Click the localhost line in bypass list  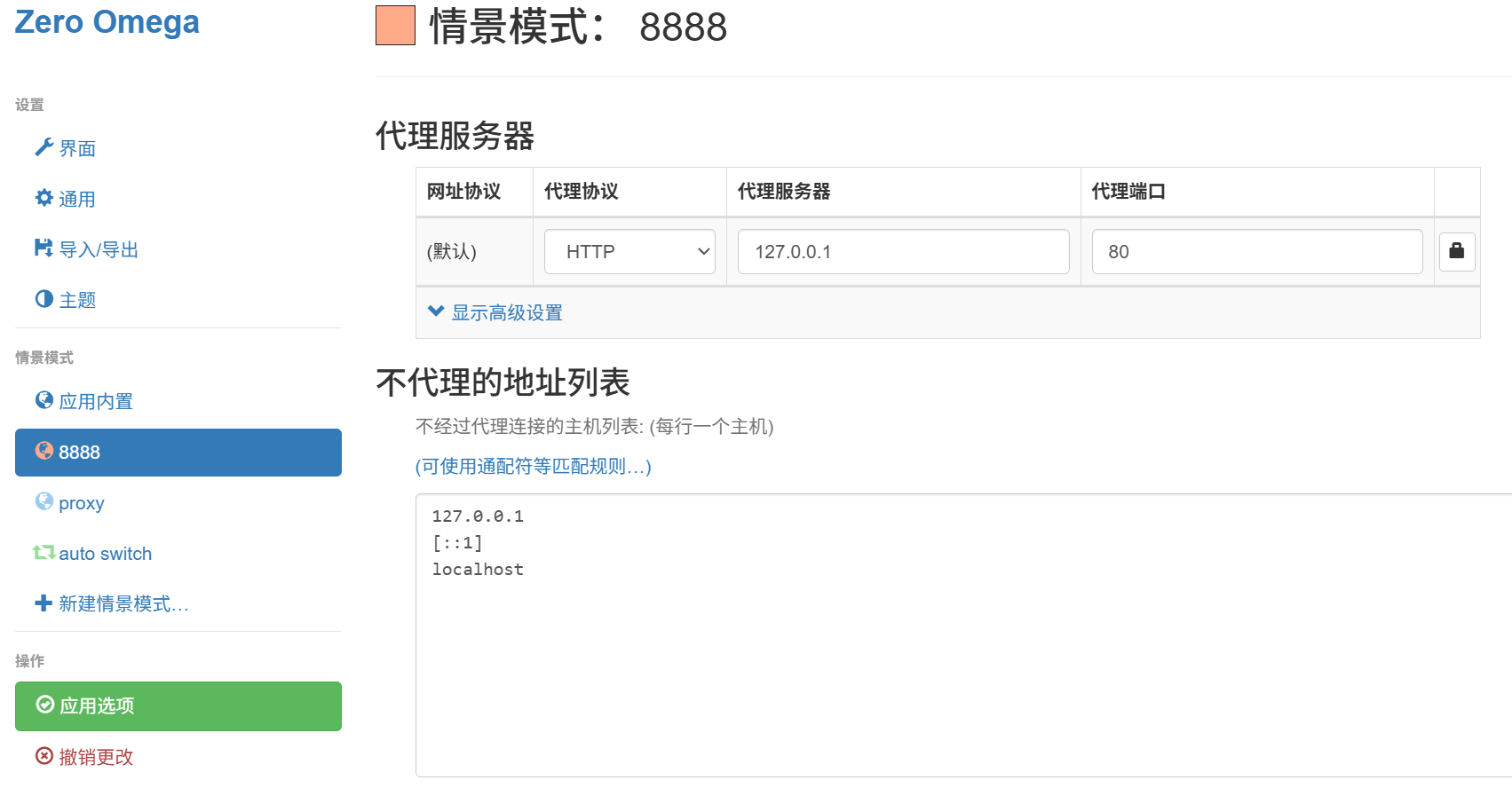click(x=478, y=570)
